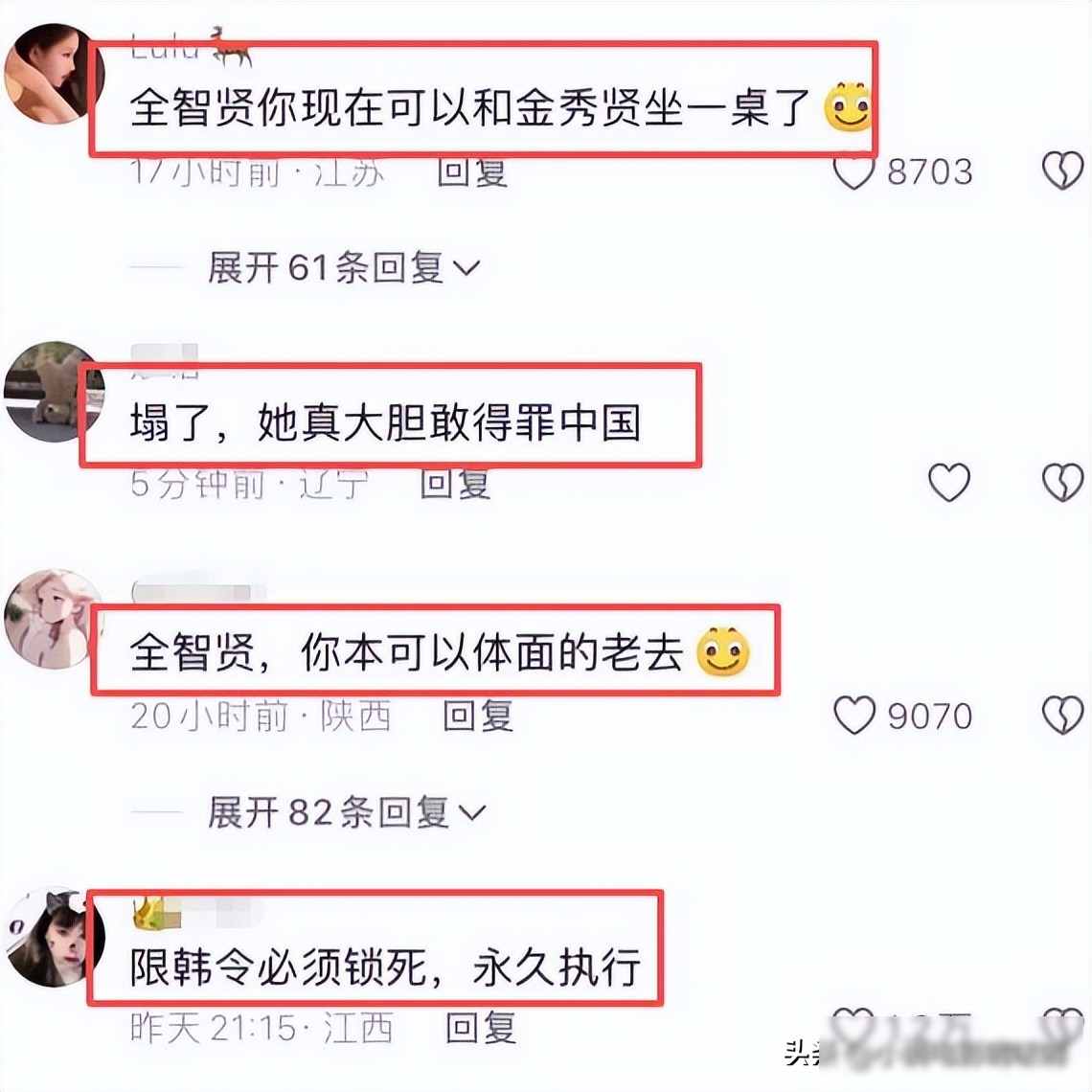1092x1092 pixels.
Task: Tap broken heart on 5分钟前 comment
Action: click(1062, 482)
